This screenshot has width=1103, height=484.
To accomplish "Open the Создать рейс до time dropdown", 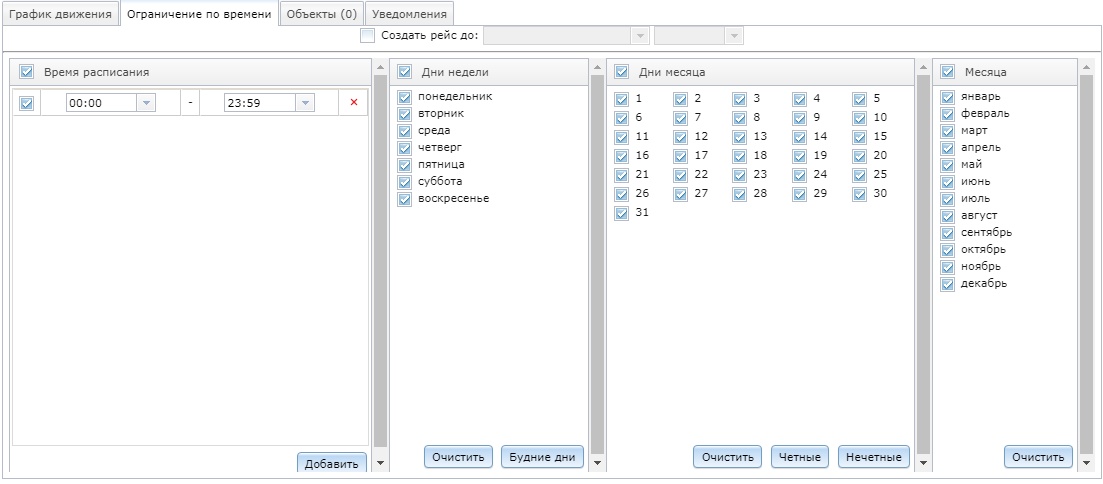I will point(734,35).
